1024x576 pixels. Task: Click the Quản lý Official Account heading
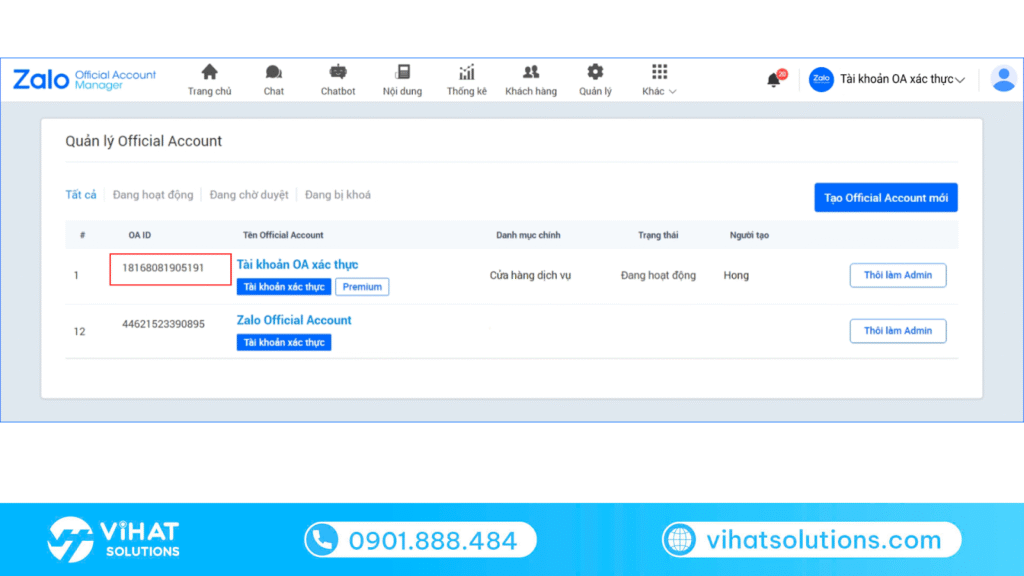(144, 141)
